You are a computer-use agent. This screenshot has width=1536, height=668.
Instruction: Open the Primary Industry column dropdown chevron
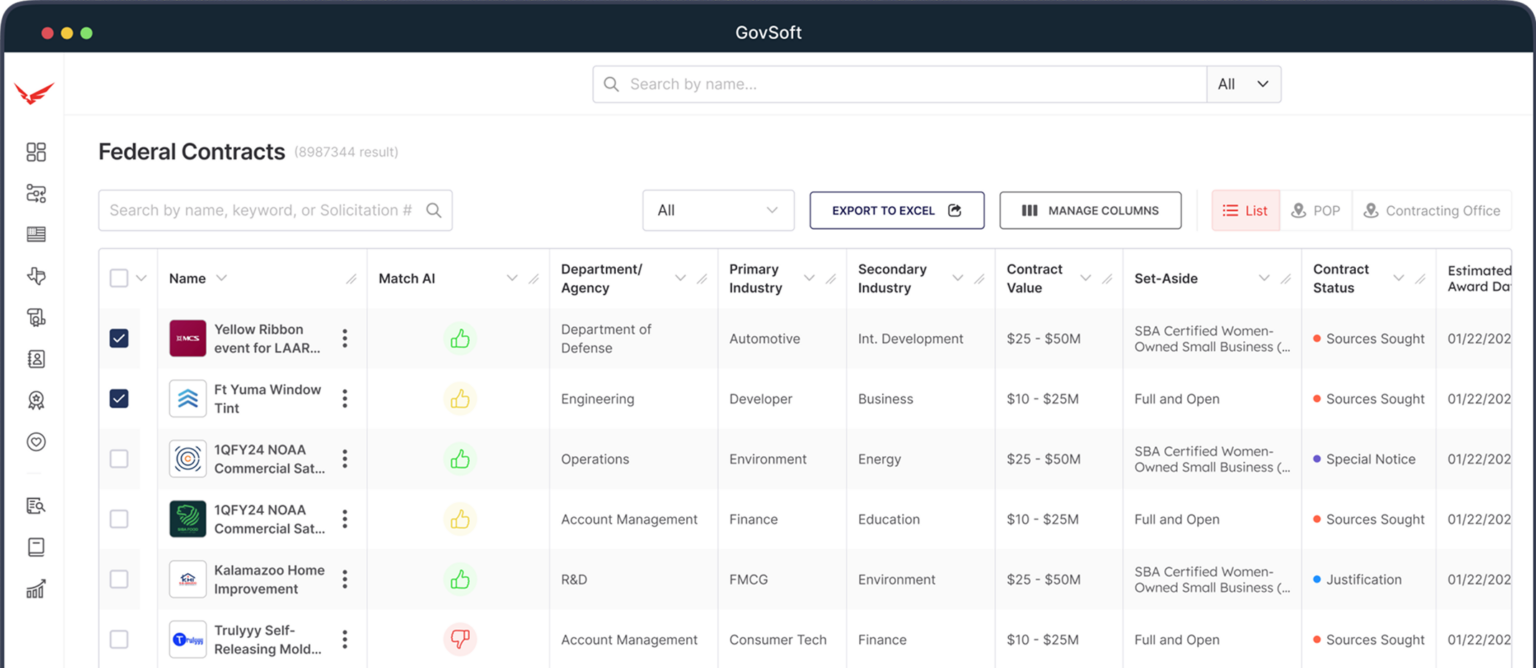pos(809,278)
